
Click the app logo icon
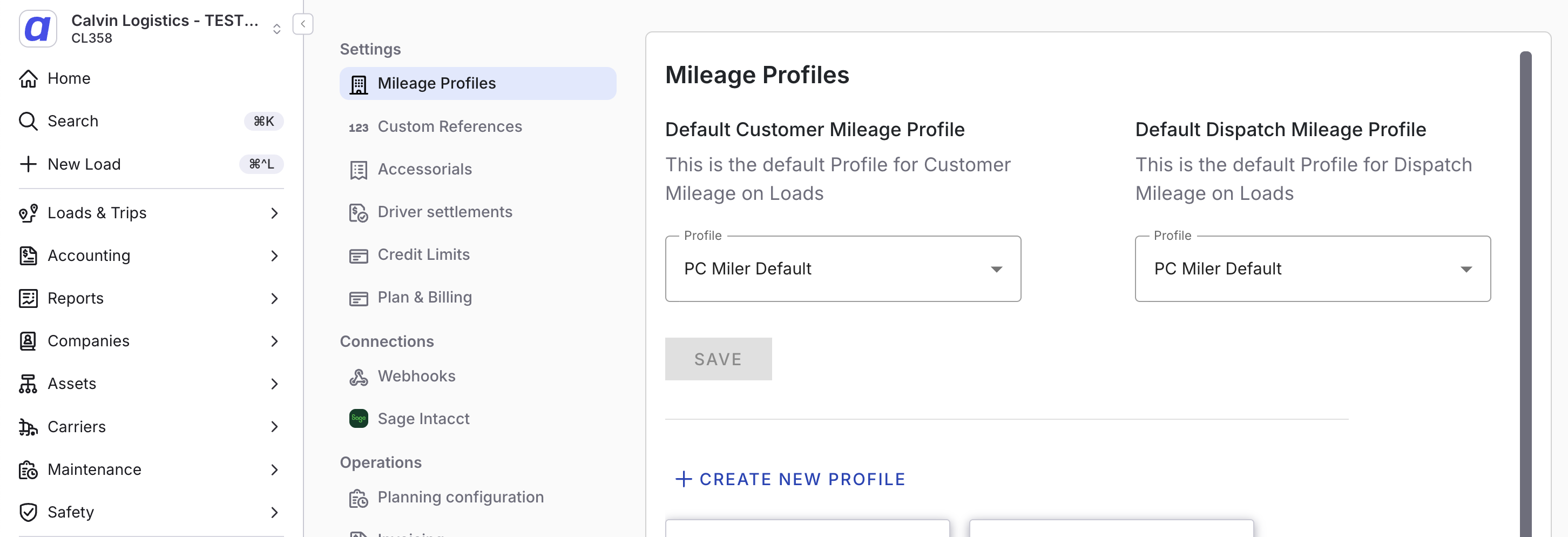[38, 29]
